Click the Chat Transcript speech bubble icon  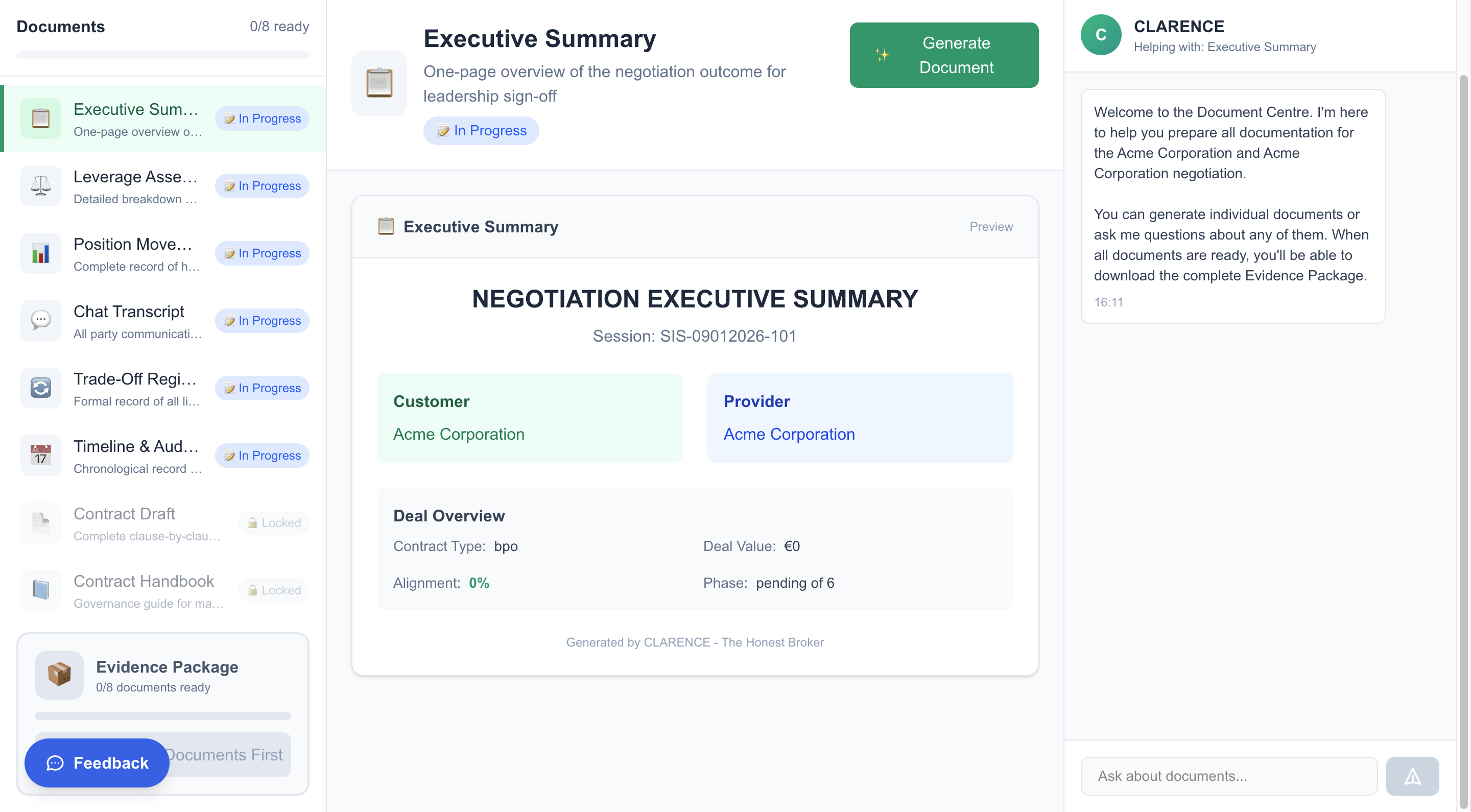tap(40, 320)
